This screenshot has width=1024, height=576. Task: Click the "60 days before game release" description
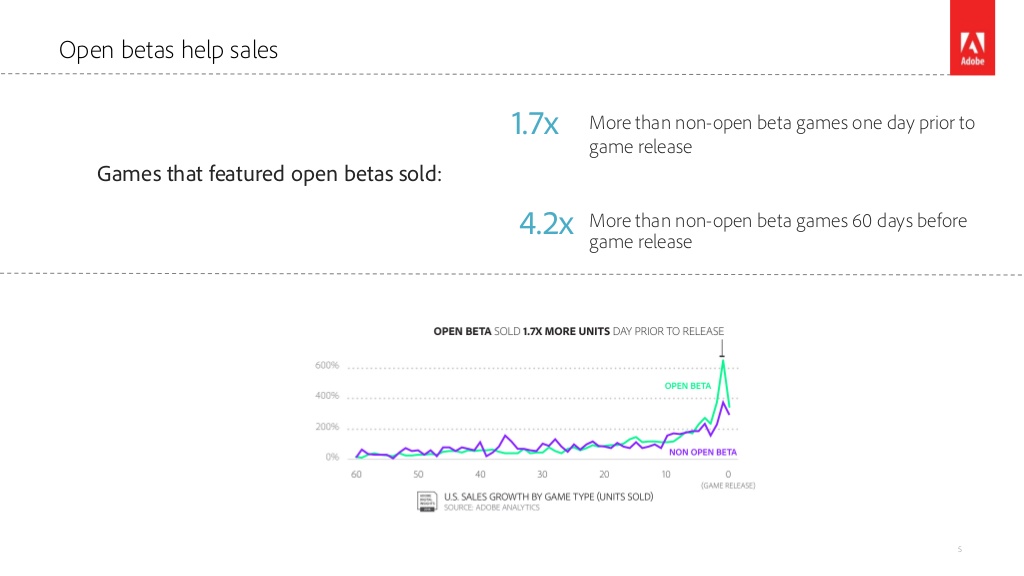click(778, 231)
